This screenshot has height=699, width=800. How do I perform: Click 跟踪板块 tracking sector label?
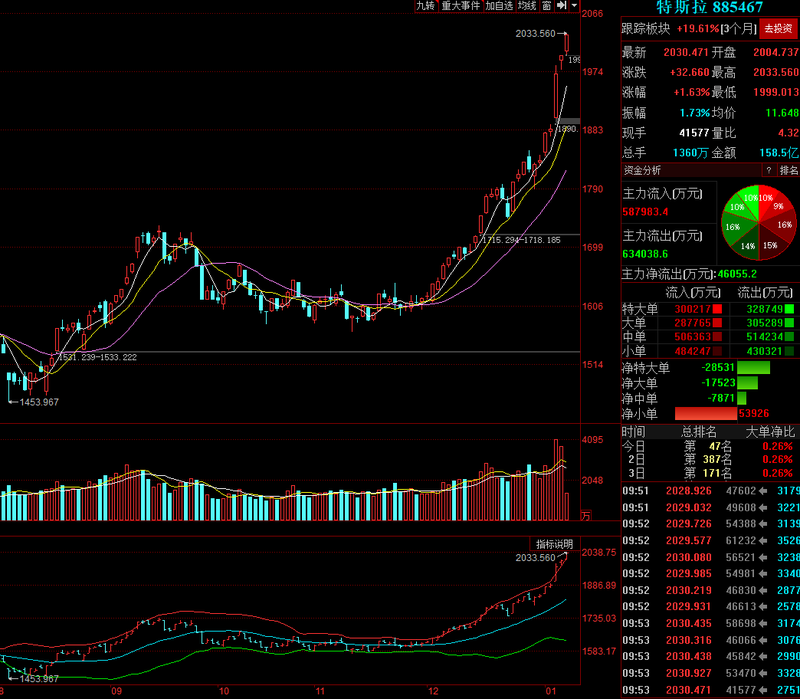pyautogui.click(x=645, y=29)
